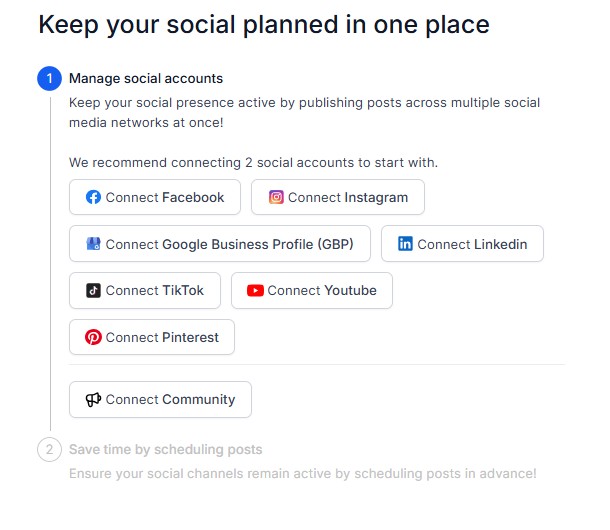Click the Instagram logo icon

276,197
